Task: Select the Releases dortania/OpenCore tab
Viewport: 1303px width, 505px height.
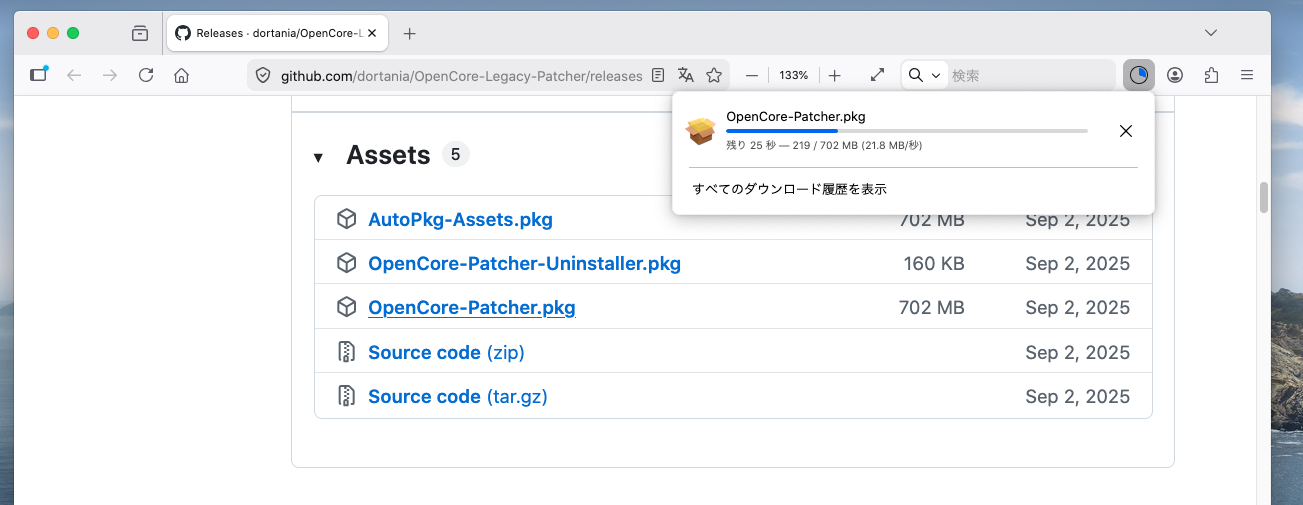Action: [x=277, y=33]
